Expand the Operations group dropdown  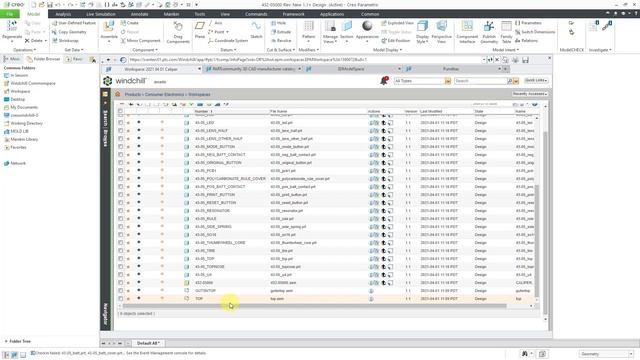coord(24,50)
